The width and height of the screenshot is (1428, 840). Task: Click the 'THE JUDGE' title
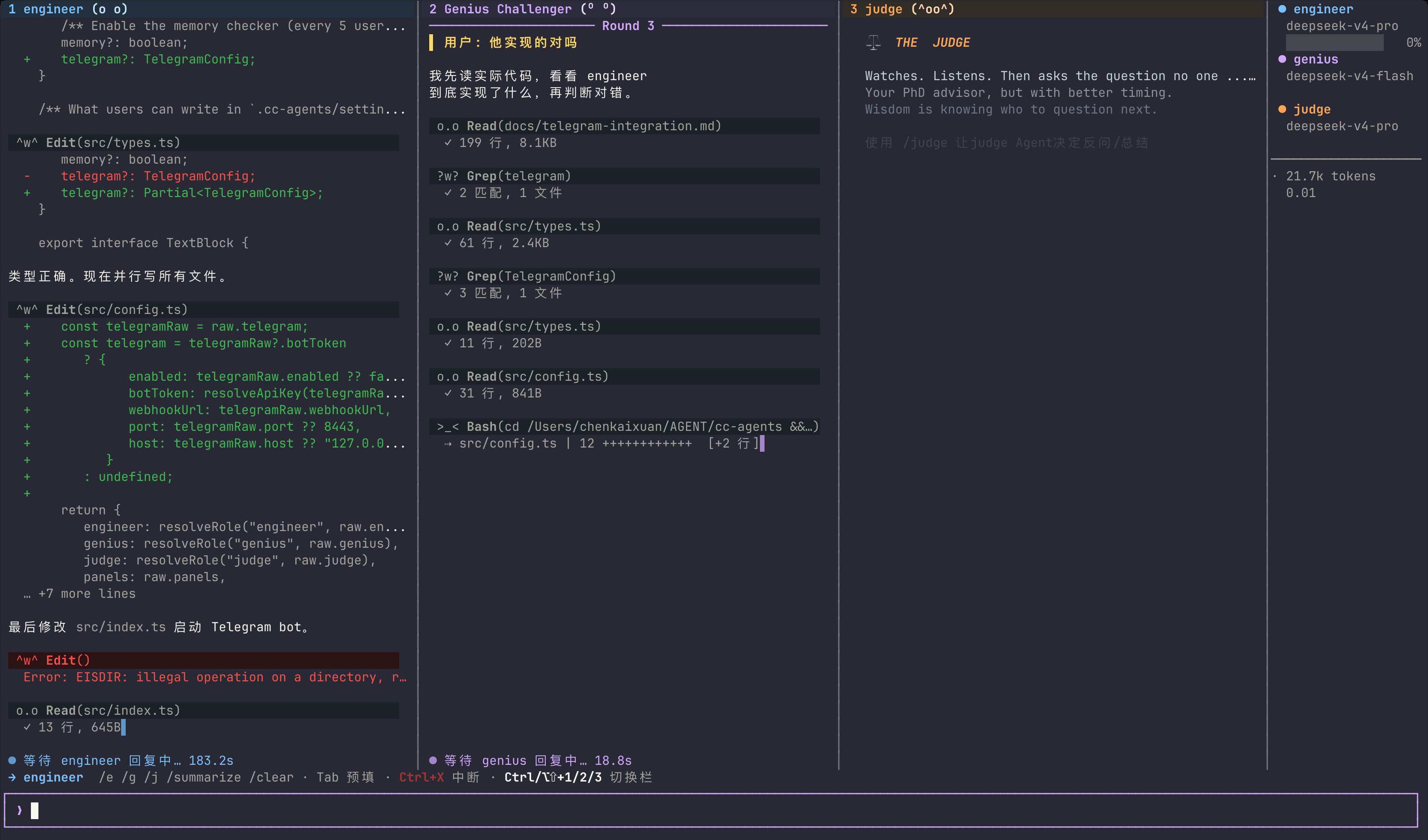(932, 43)
